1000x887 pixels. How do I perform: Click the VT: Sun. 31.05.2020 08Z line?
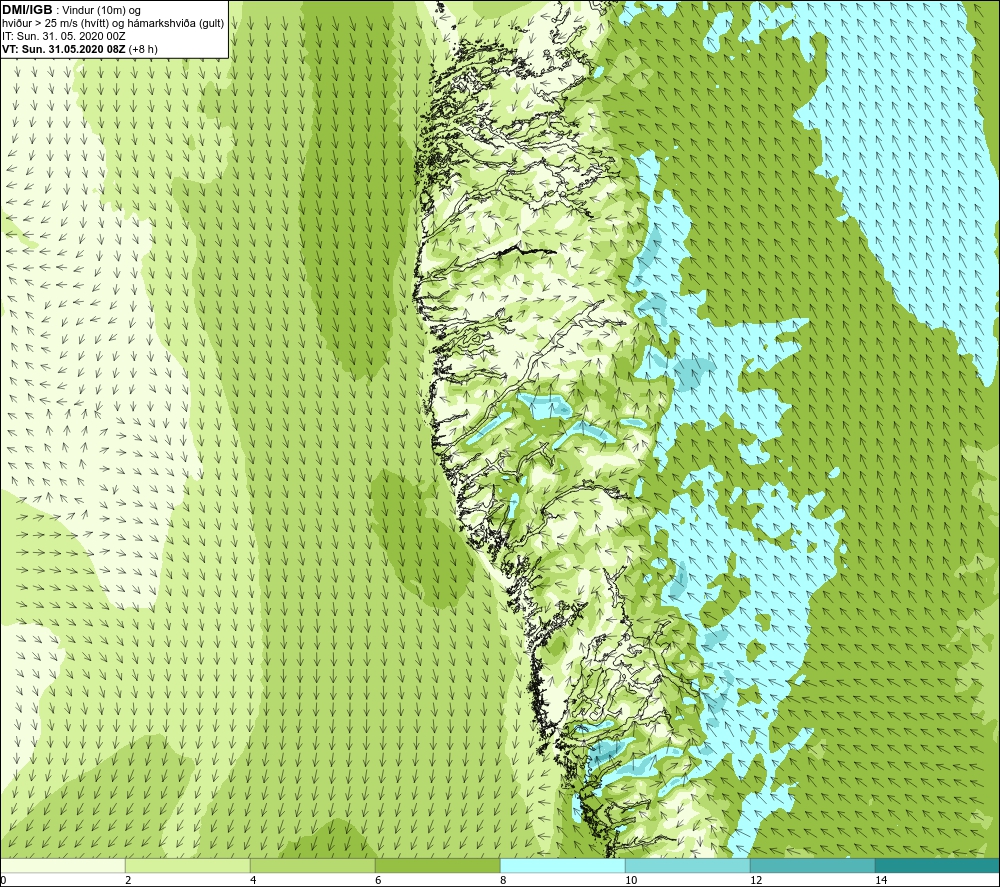pos(64,48)
